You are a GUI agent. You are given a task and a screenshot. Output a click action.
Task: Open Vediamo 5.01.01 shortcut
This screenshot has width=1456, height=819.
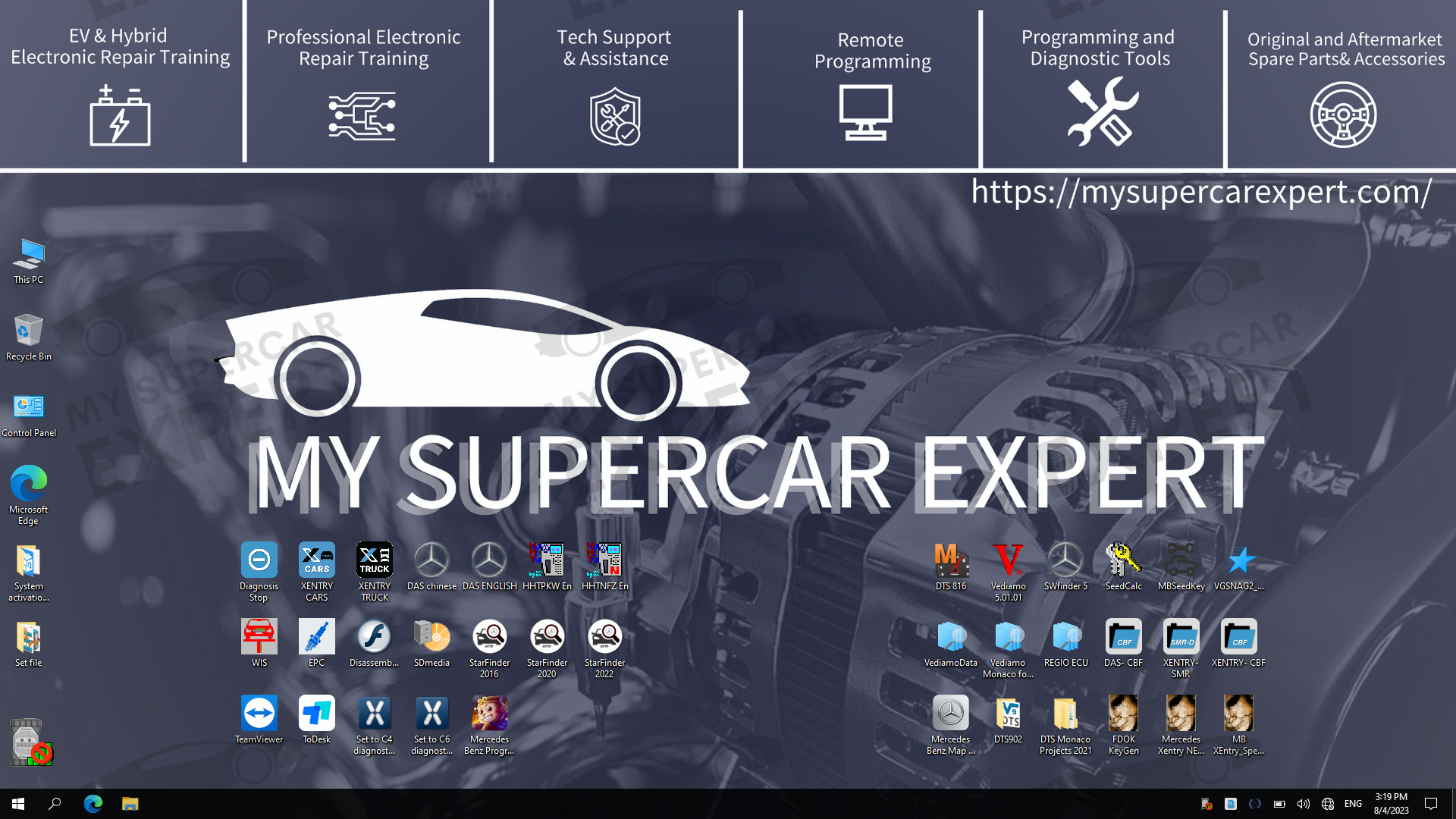[1008, 561]
